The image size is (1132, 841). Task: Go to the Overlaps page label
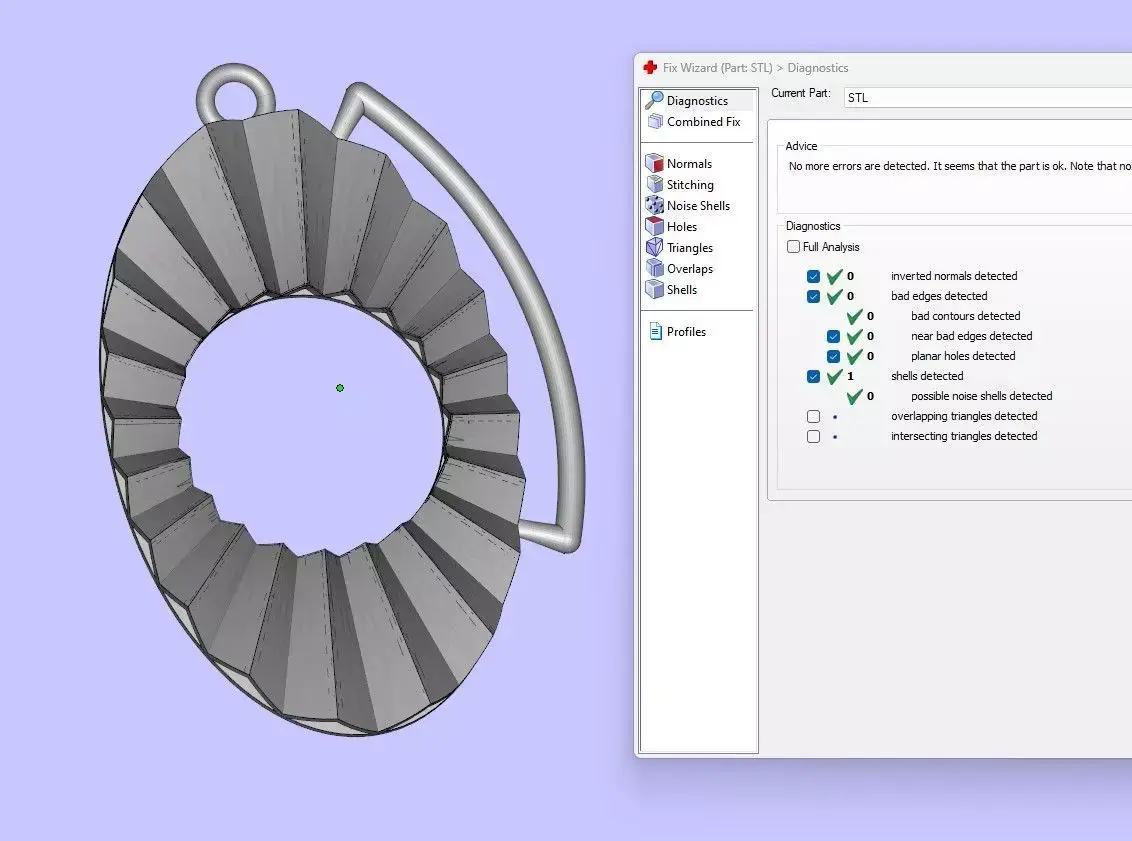tap(690, 269)
